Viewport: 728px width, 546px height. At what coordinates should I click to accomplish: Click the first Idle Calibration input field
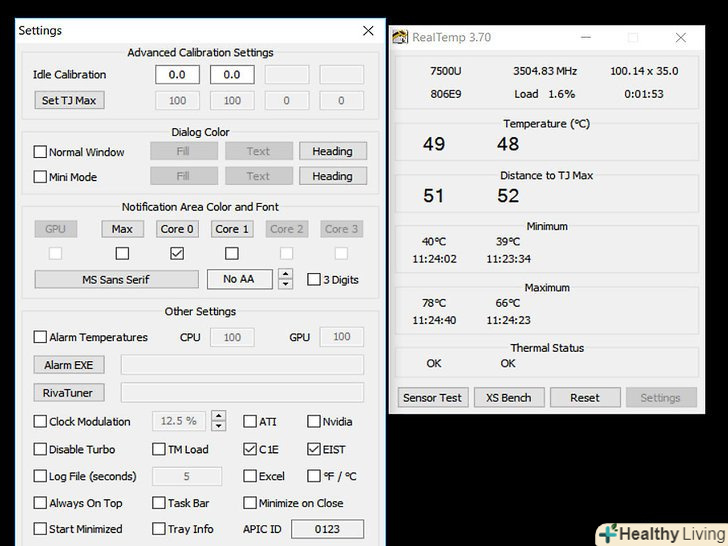(x=177, y=75)
